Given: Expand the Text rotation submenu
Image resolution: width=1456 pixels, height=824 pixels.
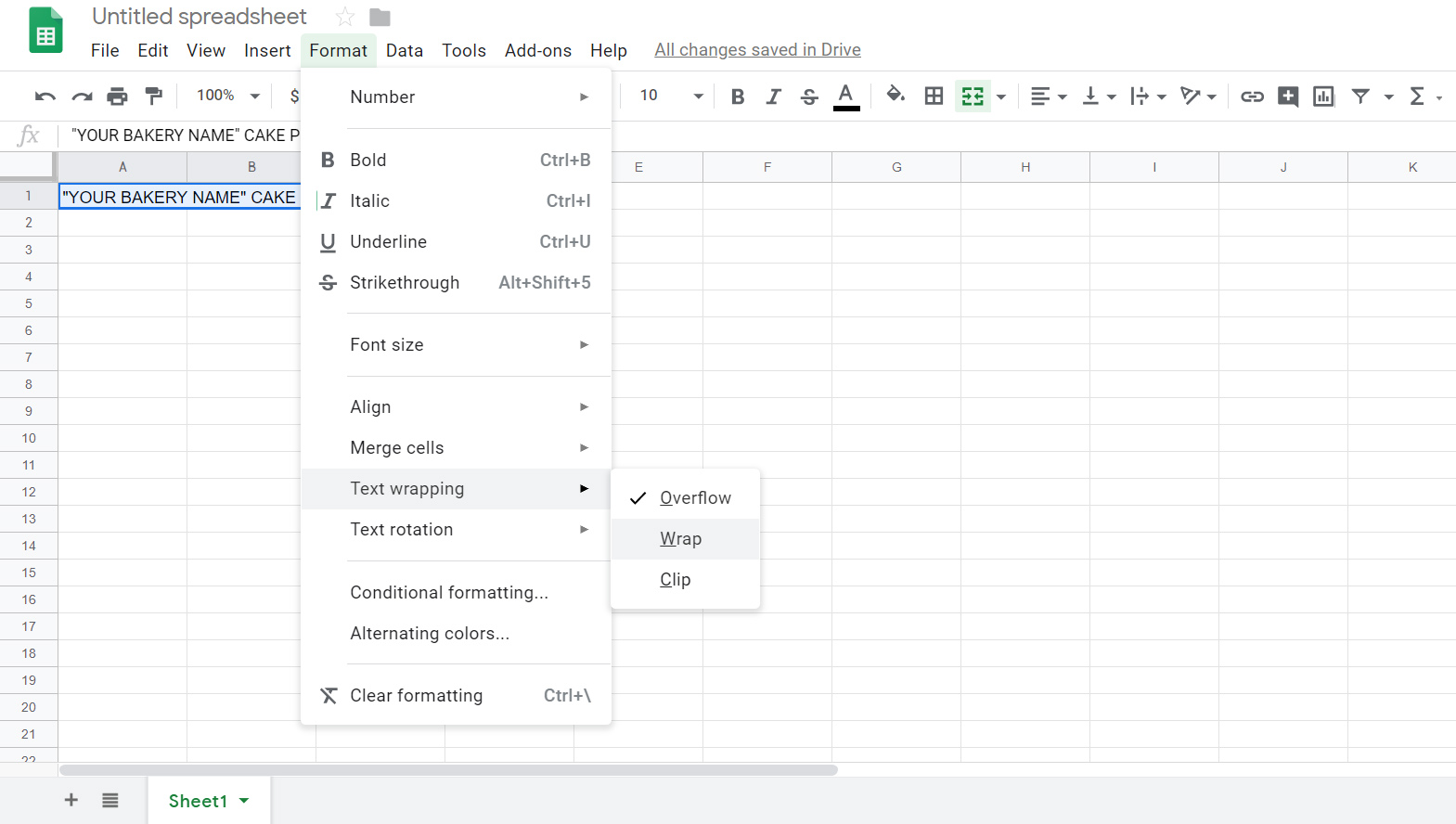Looking at the screenshot, I should point(456,529).
